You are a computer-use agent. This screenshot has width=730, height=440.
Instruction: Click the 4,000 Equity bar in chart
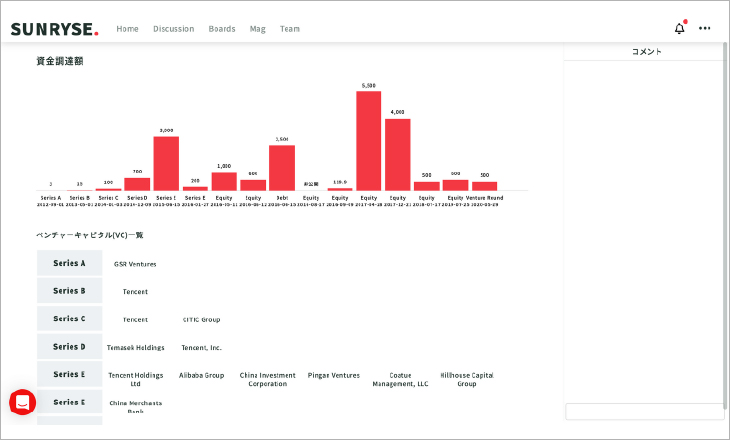(398, 155)
